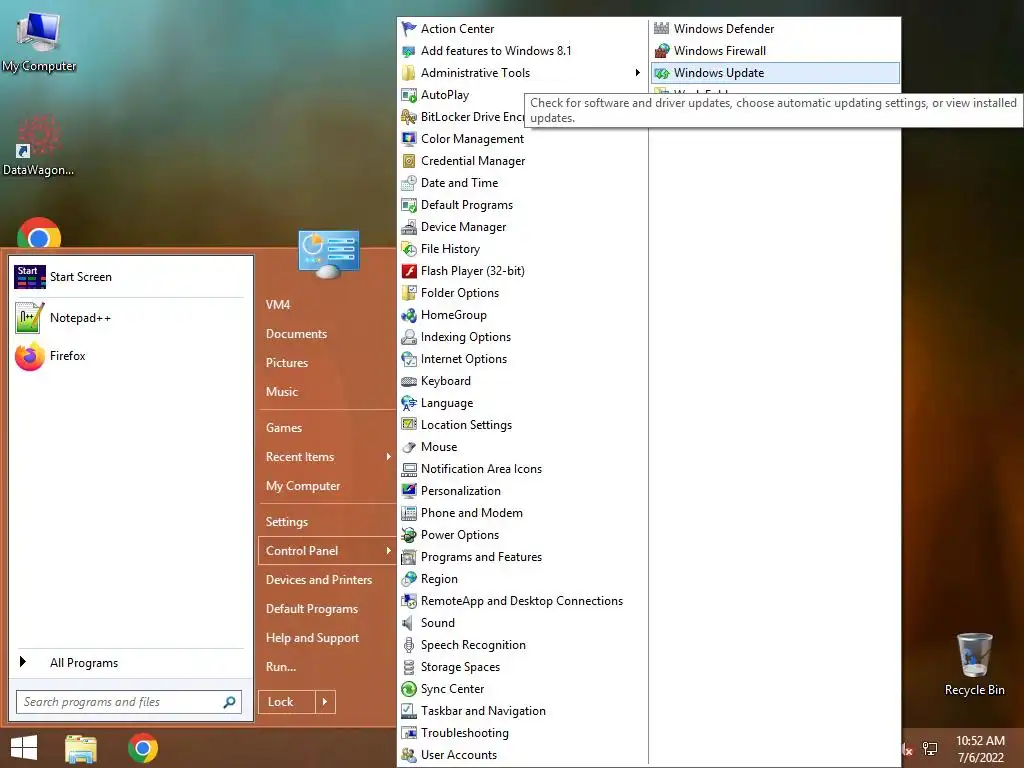The image size is (1024, 768).
Task: Open Action Center flag icon
Action: pyautogui.click(x=409, y=29)
